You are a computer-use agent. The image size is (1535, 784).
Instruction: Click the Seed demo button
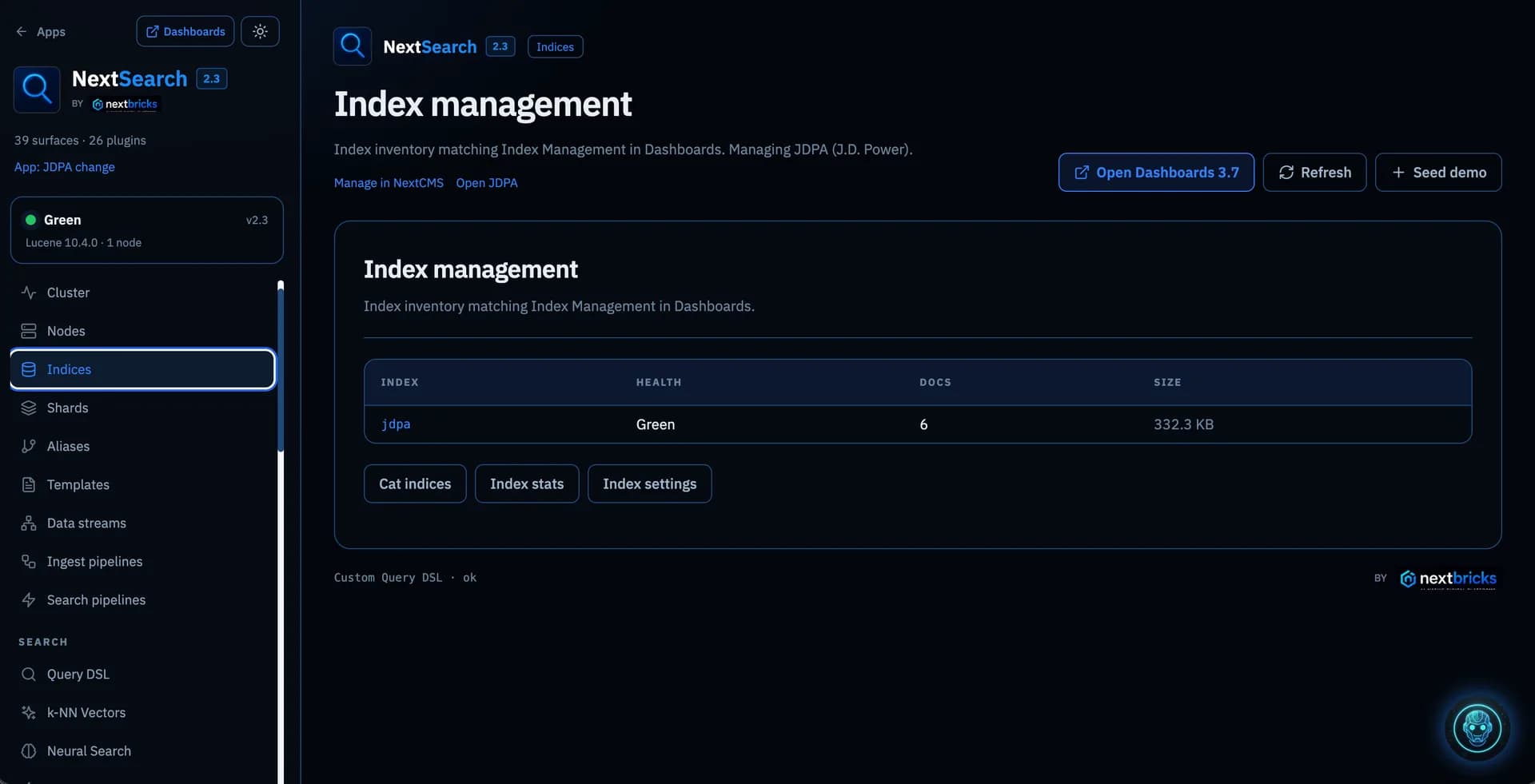click(1438, 172)
